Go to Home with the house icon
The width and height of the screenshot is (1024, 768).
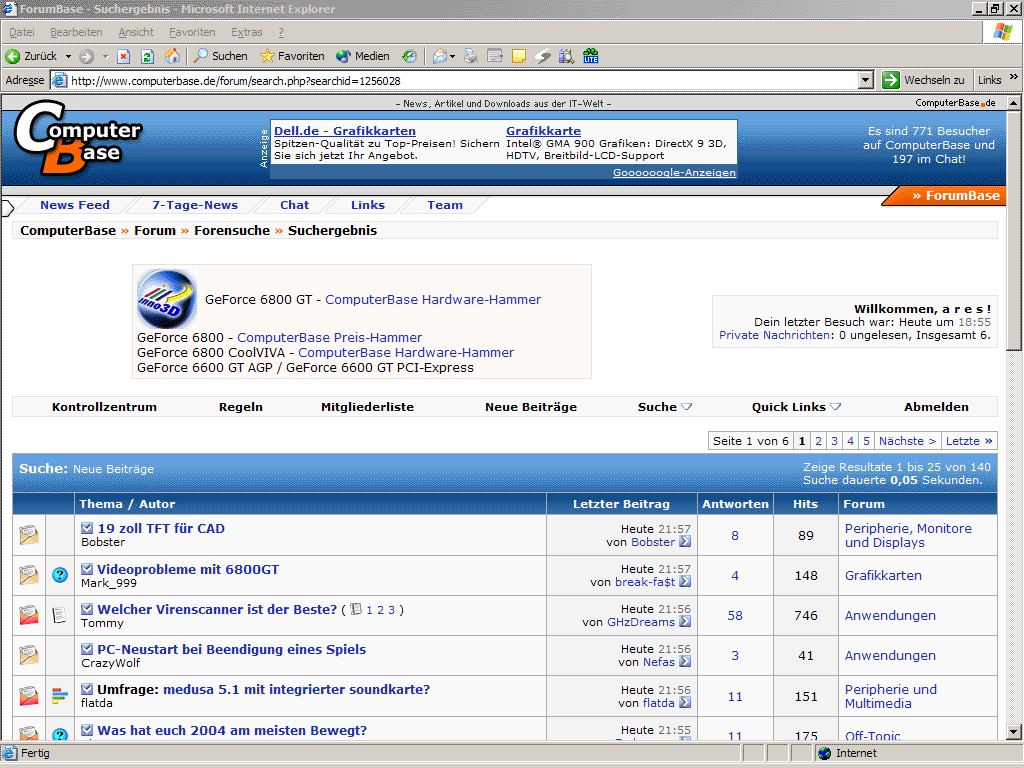pyautogui.click(x=172, y=56)
